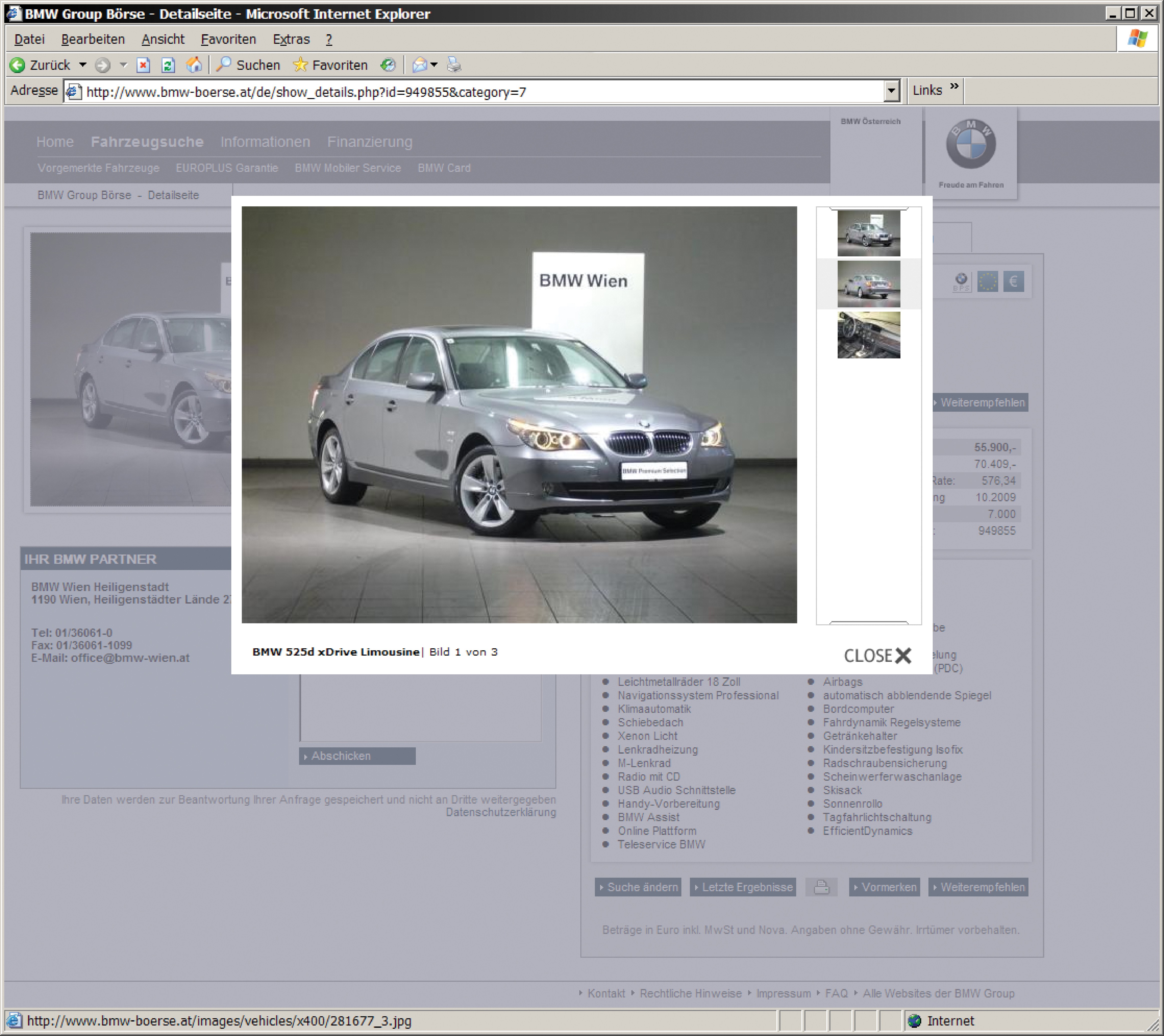
Task: Open the History (Verlauf) toolbar icon
Action: coord(388,66)
